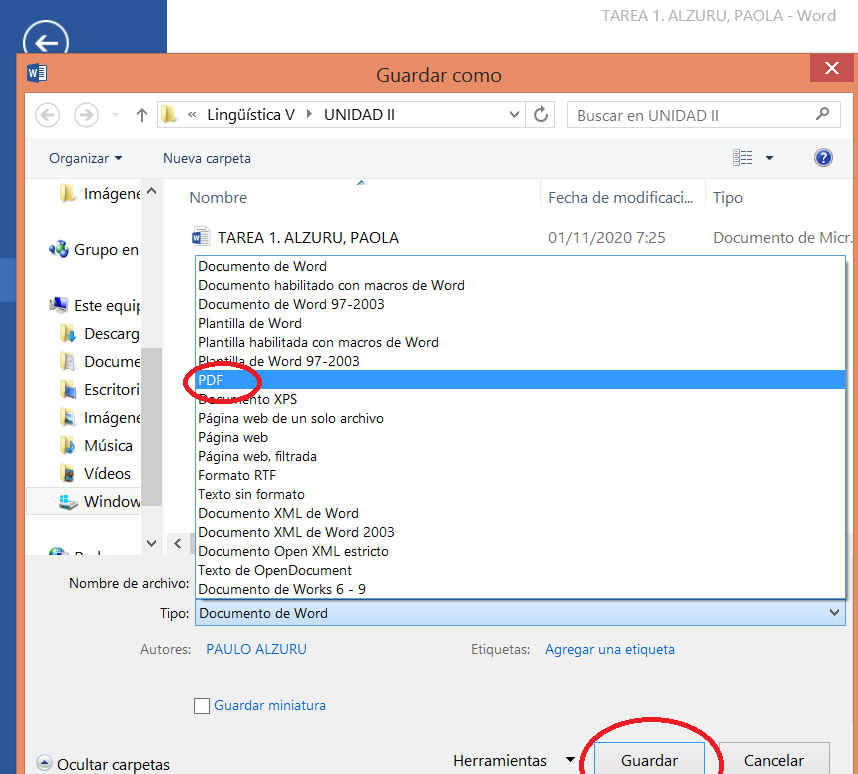Click the Guardar button
Viewport: 858px width, 774px height.
point(650,760)
